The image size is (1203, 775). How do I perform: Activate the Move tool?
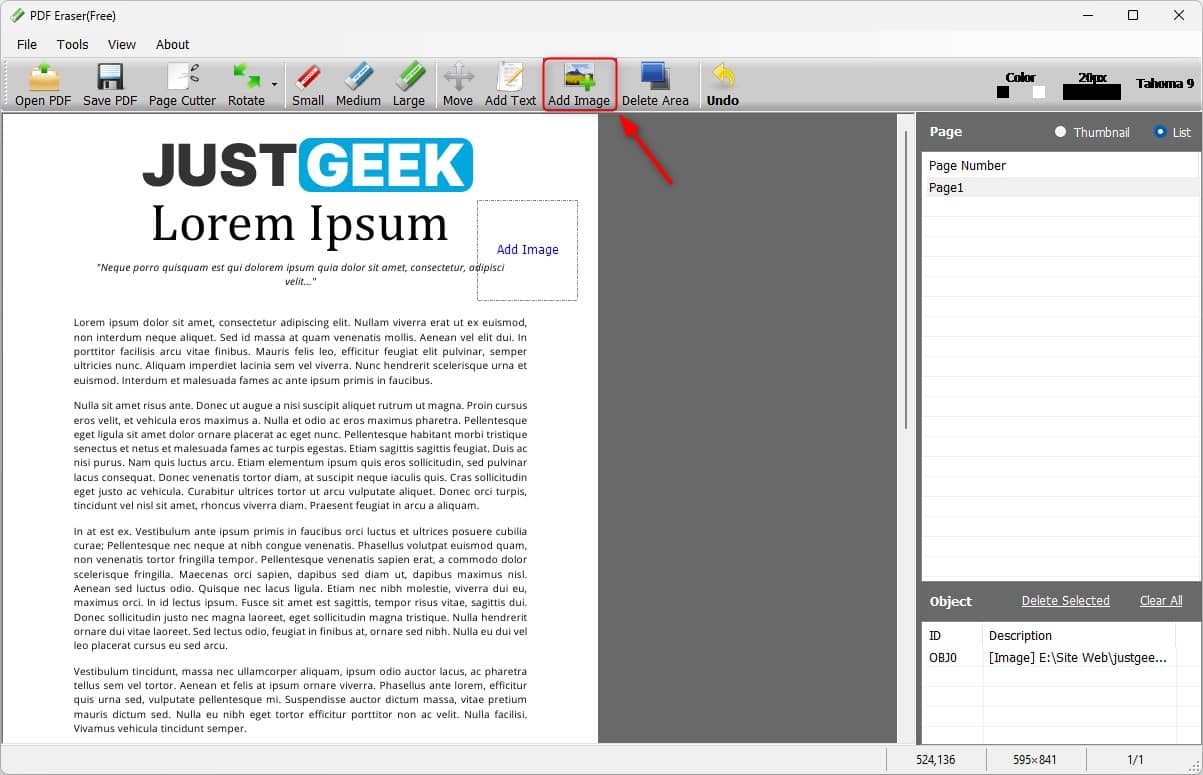(x=458, y=85)
